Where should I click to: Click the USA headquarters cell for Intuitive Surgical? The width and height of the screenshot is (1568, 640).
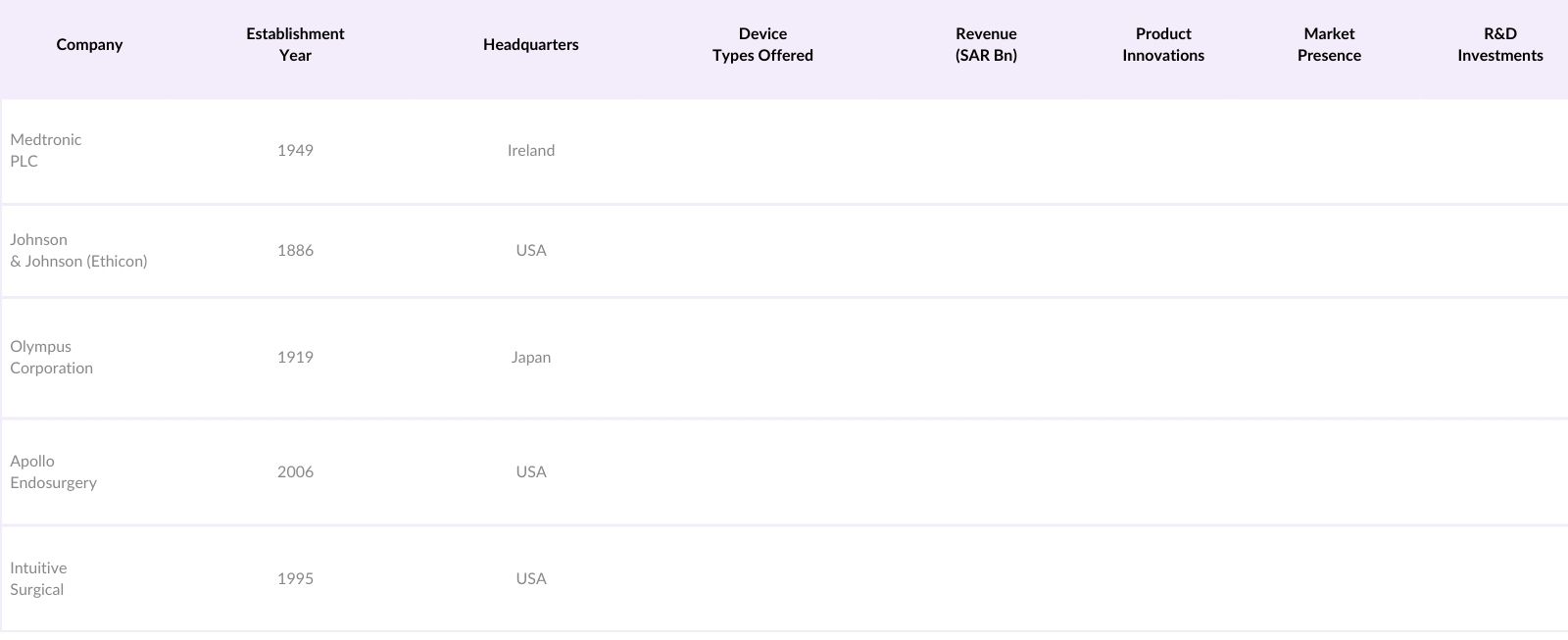pyautogui.click(x=530, y=579)
